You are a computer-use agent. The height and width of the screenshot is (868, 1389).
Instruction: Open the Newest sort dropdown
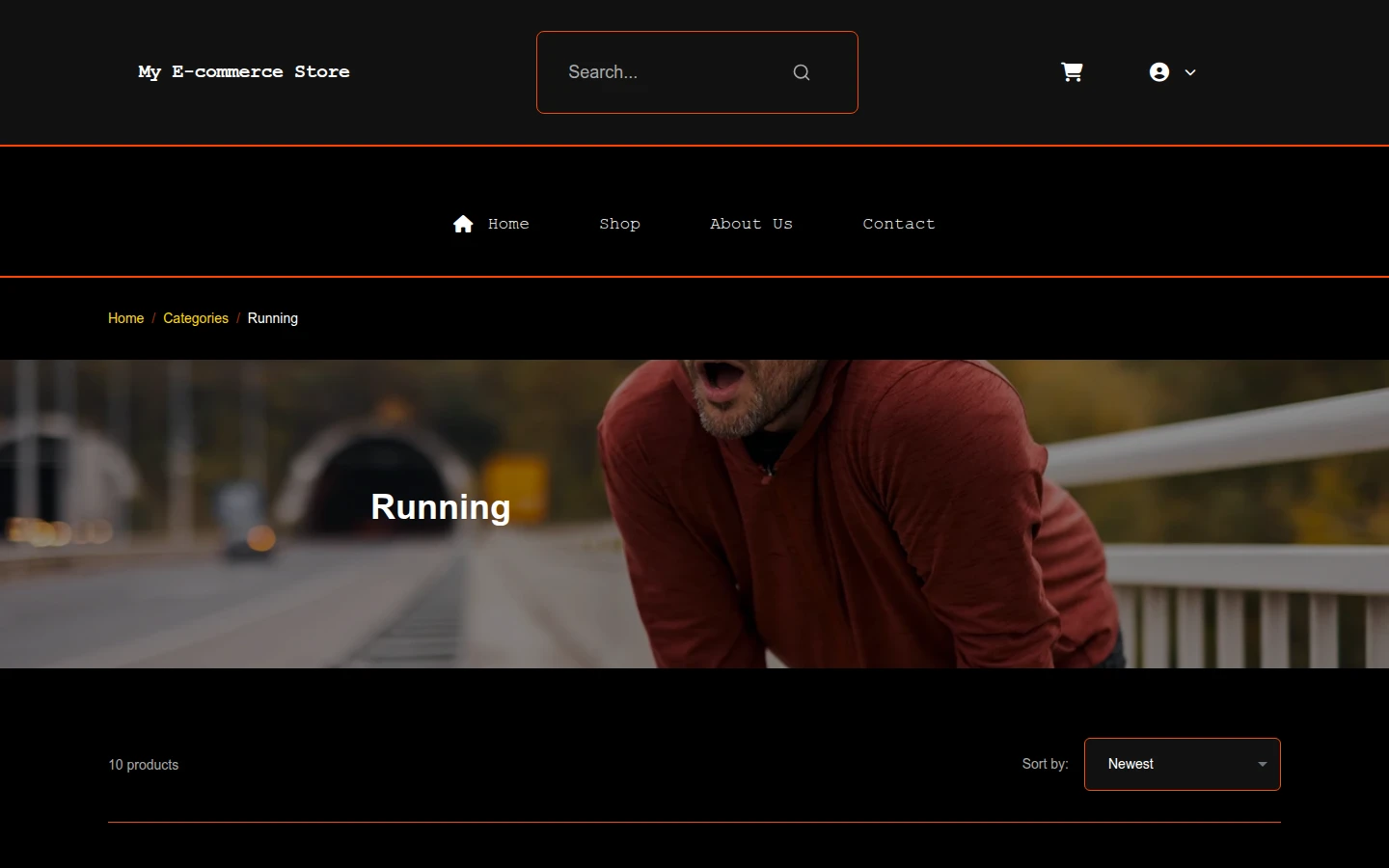pyautogui.click(x=1183, y=764)
